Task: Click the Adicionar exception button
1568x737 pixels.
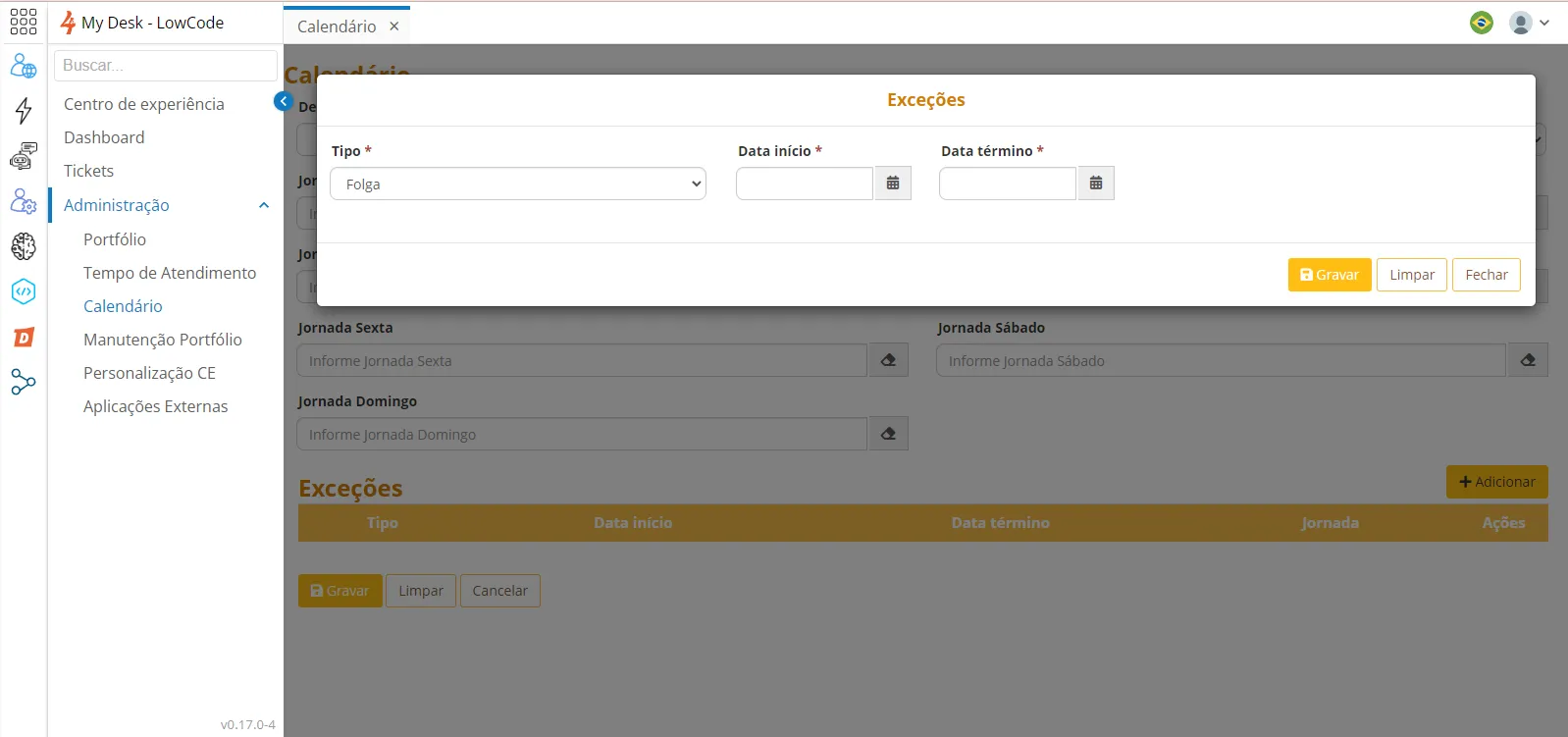Action: (1497, 482)
